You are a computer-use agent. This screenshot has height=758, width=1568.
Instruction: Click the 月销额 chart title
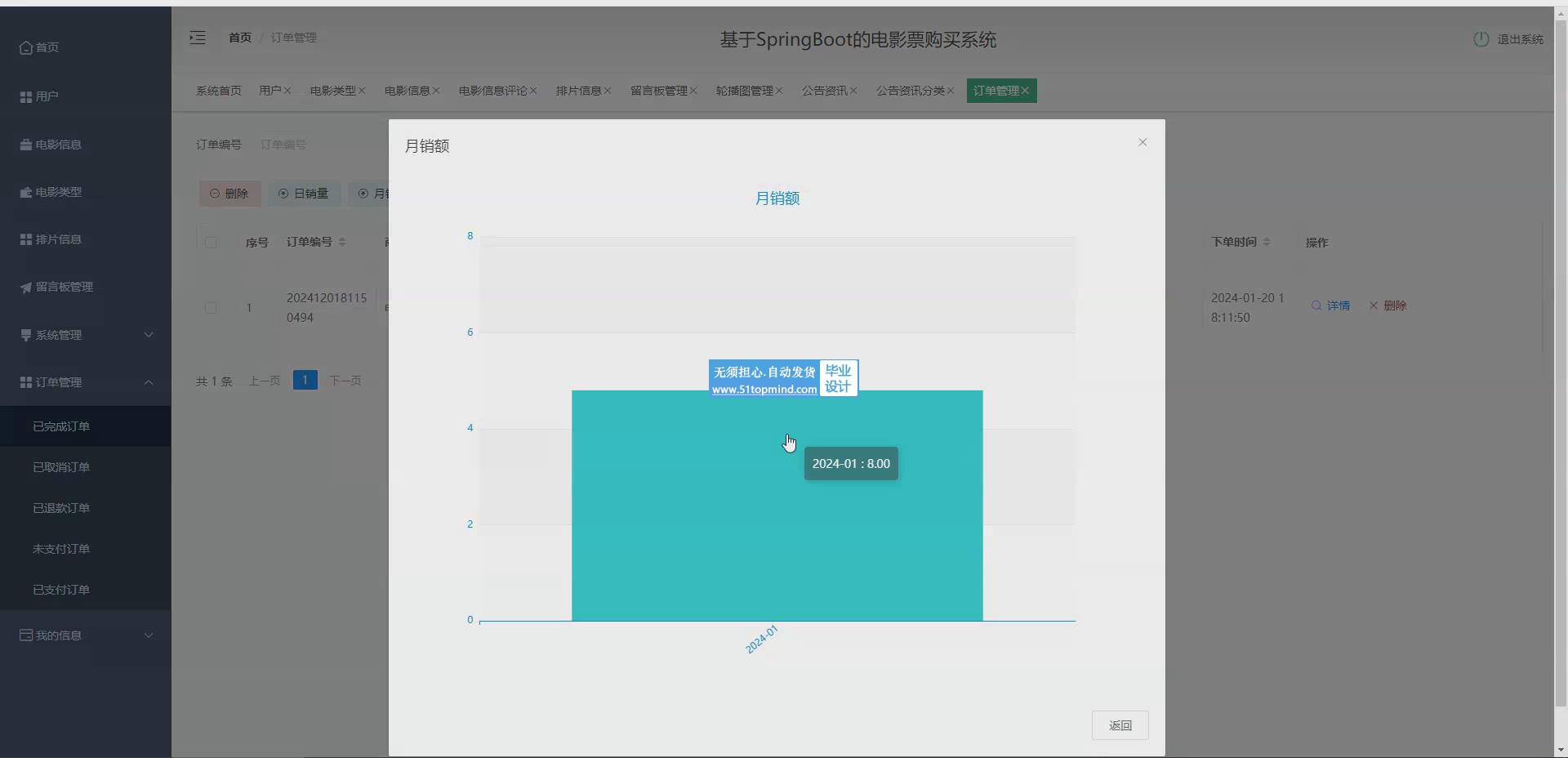[777, 198]
